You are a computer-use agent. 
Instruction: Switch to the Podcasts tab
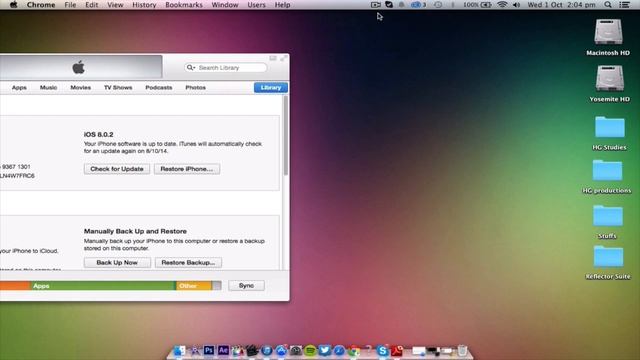pyautogui.click(x=159, y=88)
